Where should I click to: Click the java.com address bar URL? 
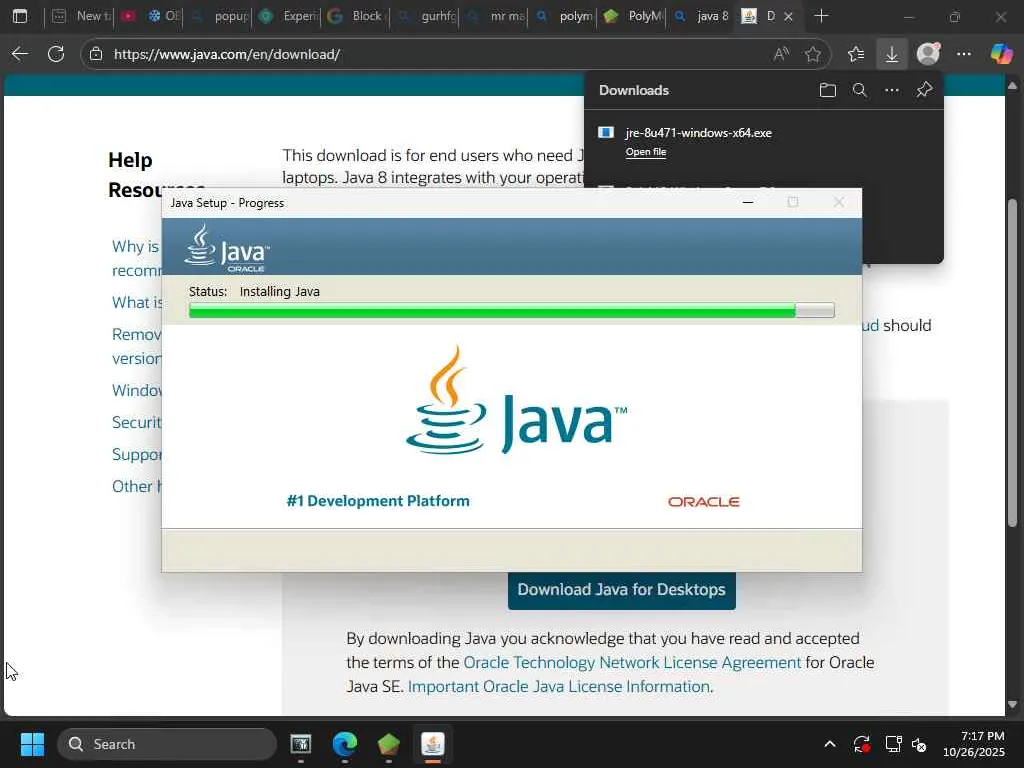point(227,54)
